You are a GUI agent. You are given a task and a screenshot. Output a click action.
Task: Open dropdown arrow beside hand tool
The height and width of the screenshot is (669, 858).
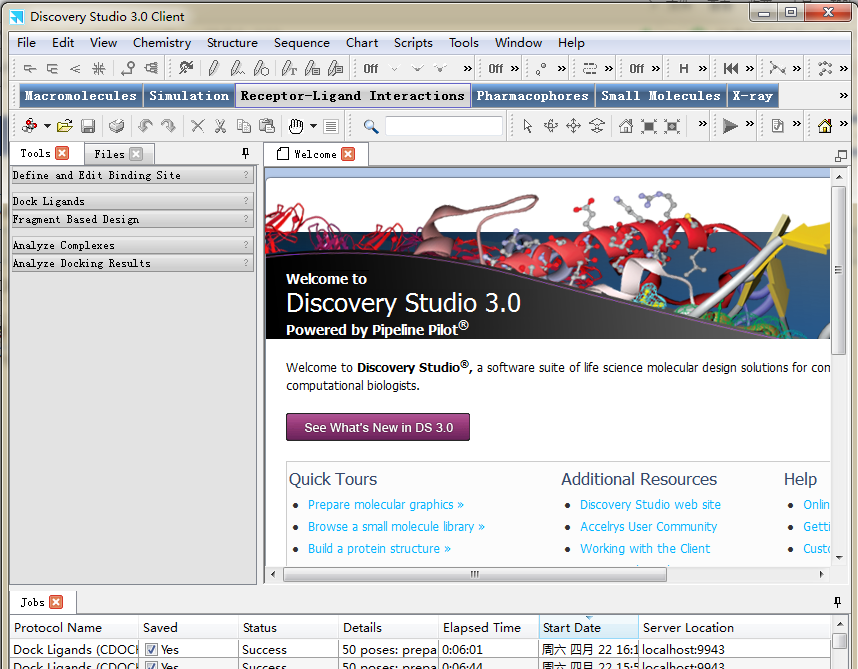click(x=313, y=126)
